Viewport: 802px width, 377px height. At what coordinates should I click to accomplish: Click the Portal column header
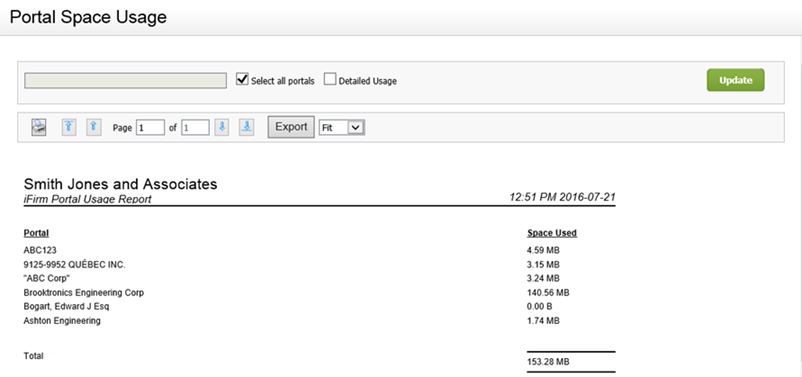pyautogui.click(x=36, y=233)
